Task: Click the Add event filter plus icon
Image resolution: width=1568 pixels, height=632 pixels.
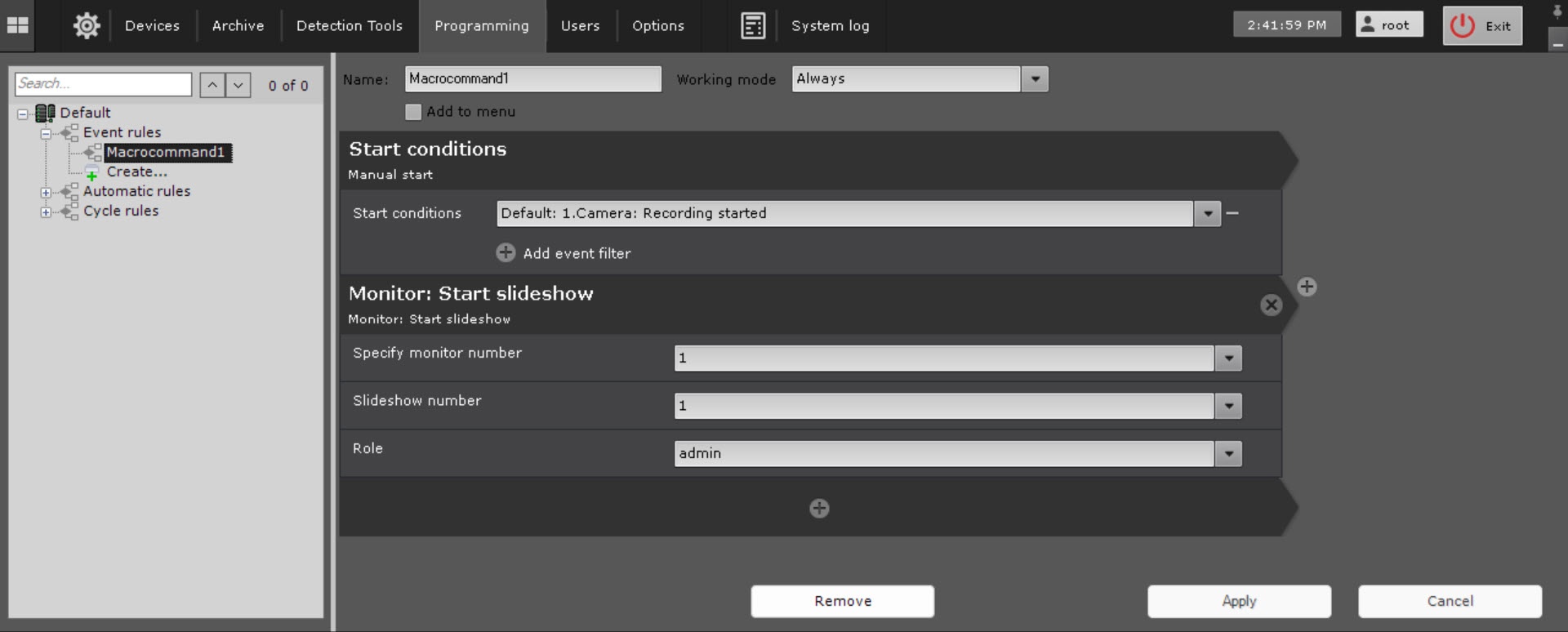Action: [506, 253]
